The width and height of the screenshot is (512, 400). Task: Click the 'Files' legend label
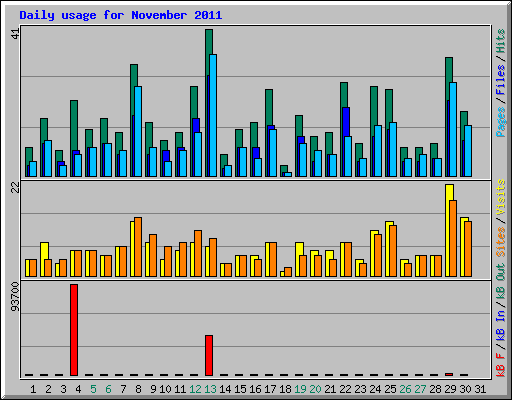click(501, 80)
